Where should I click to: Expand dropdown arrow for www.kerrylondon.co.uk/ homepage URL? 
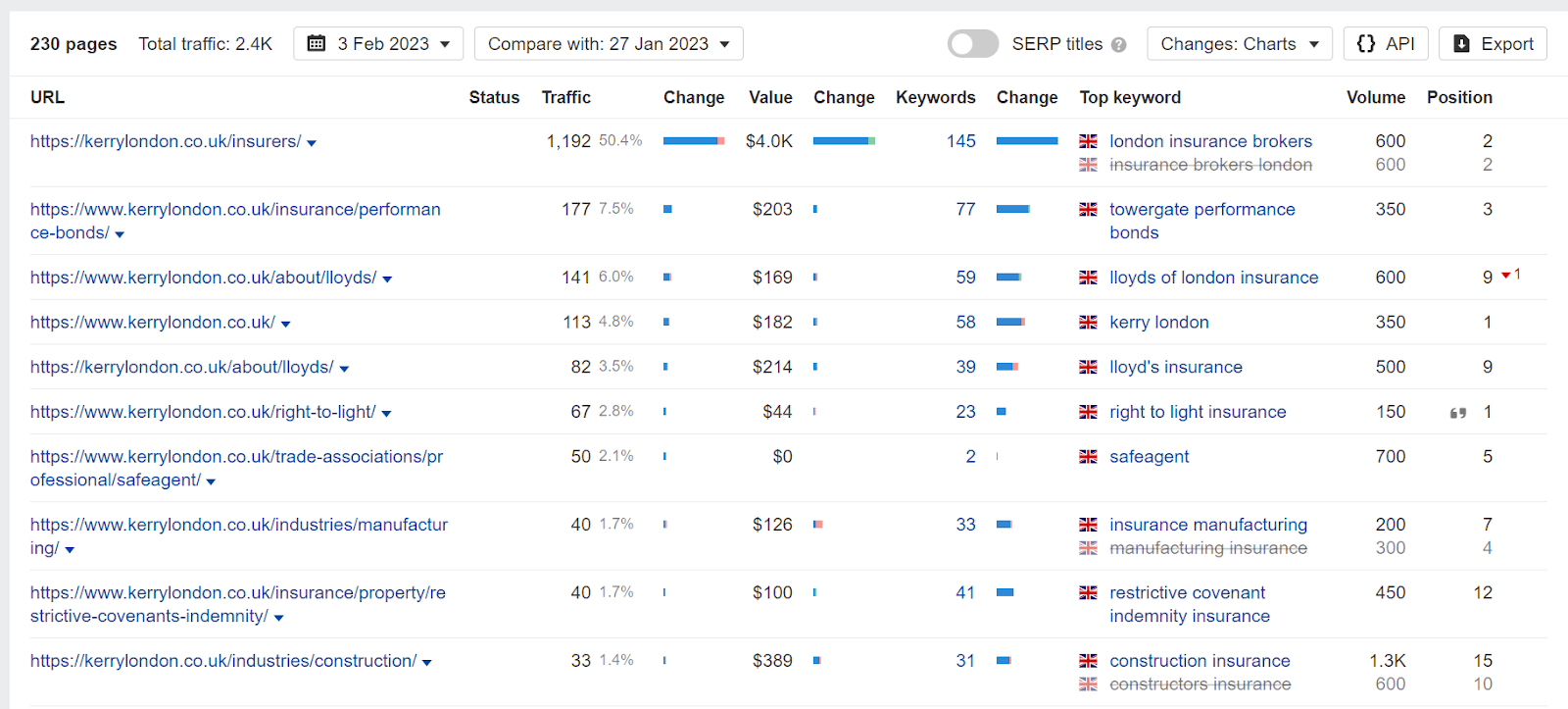(285, 324)
